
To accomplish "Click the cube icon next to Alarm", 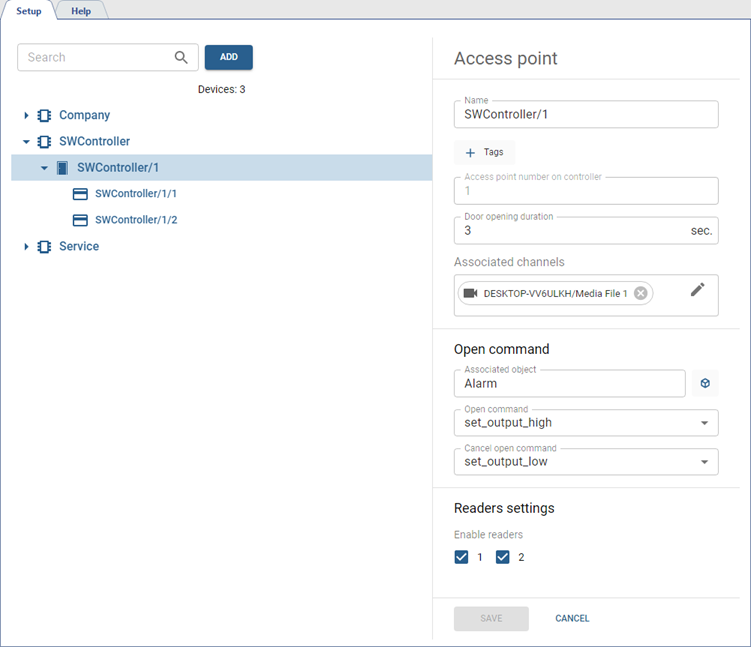I will tap(705, 383).
